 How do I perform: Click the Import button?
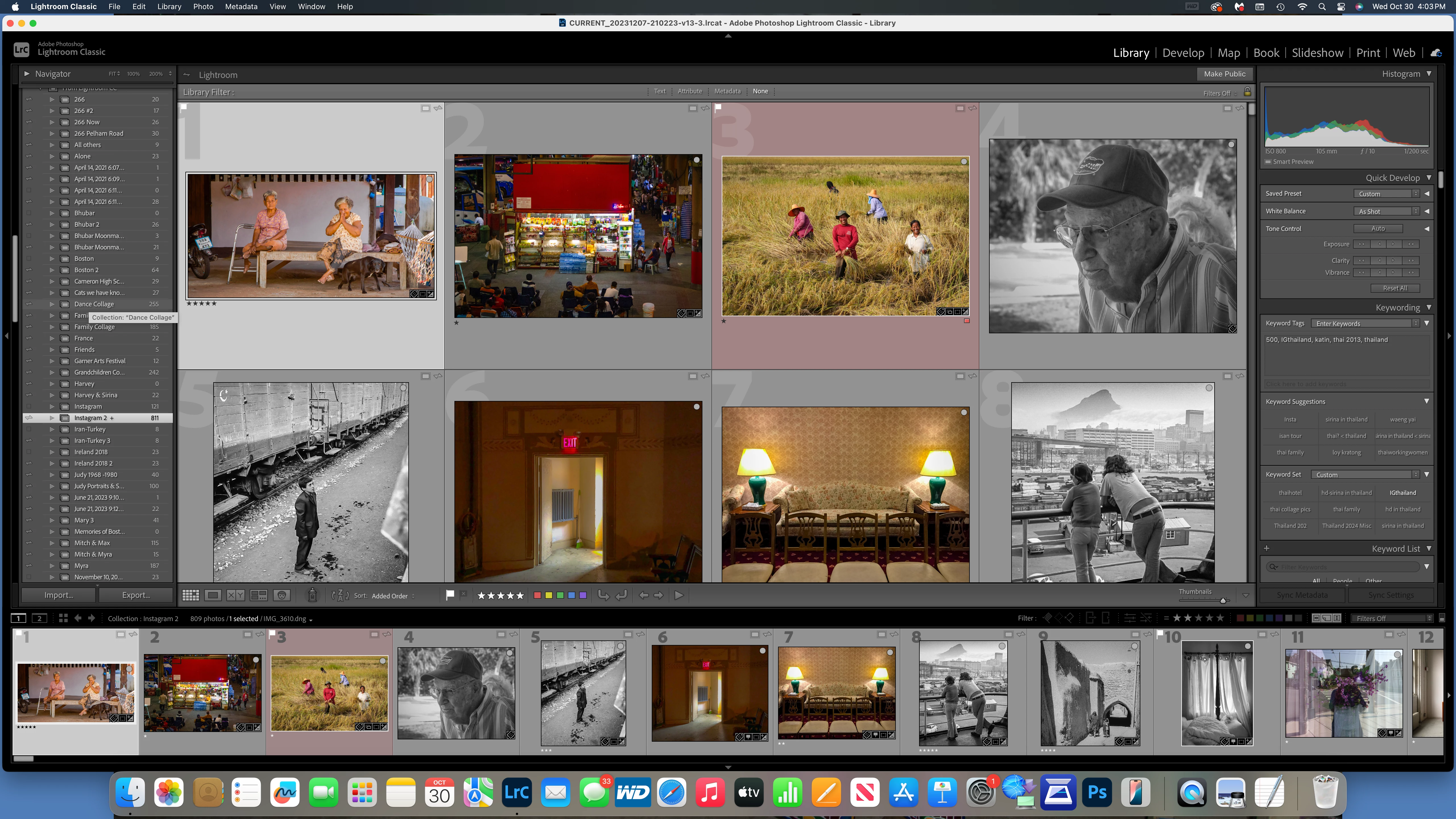[59, 595]
